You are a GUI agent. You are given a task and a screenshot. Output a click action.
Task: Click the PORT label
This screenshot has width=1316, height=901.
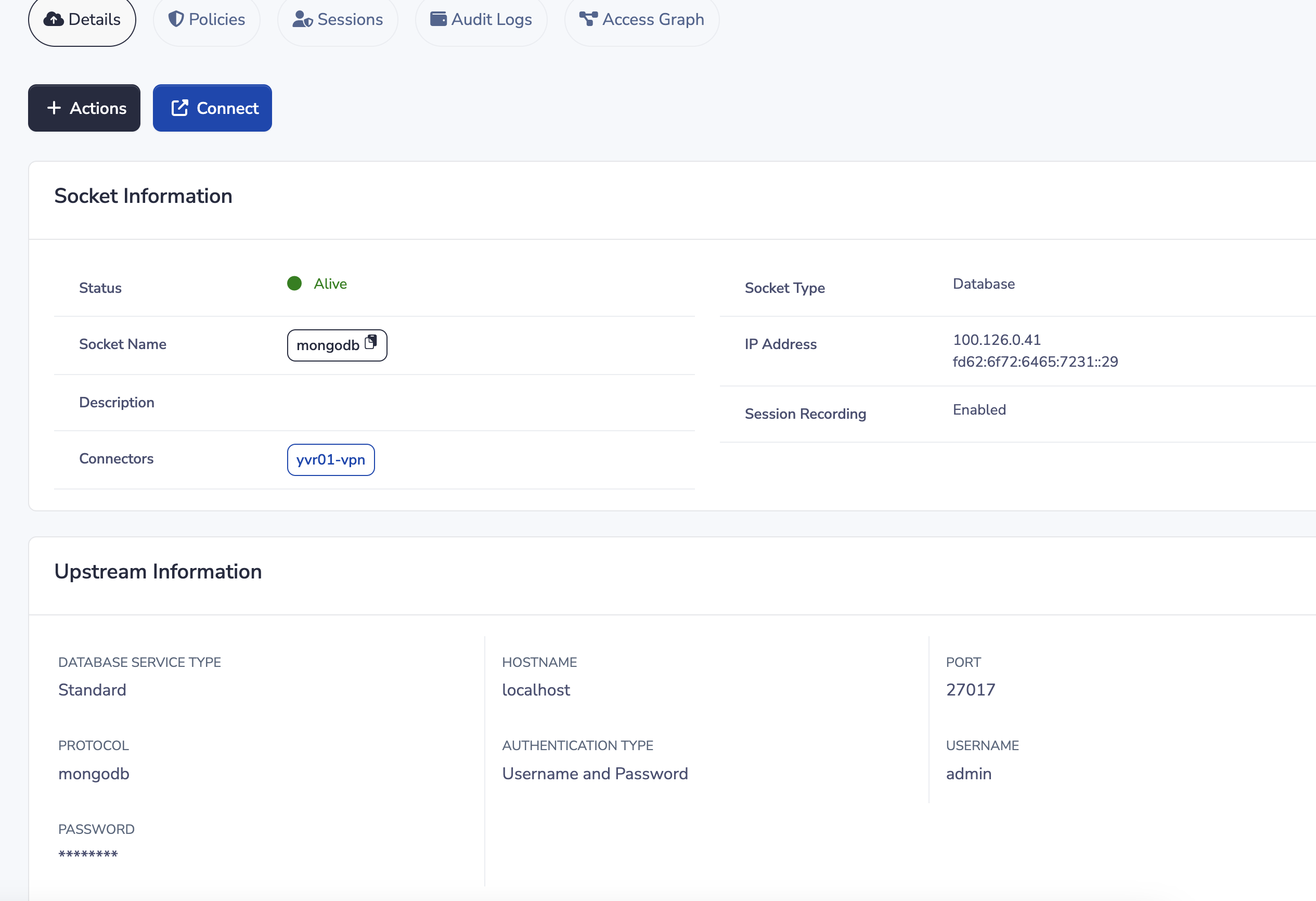(x=963, y=662)
